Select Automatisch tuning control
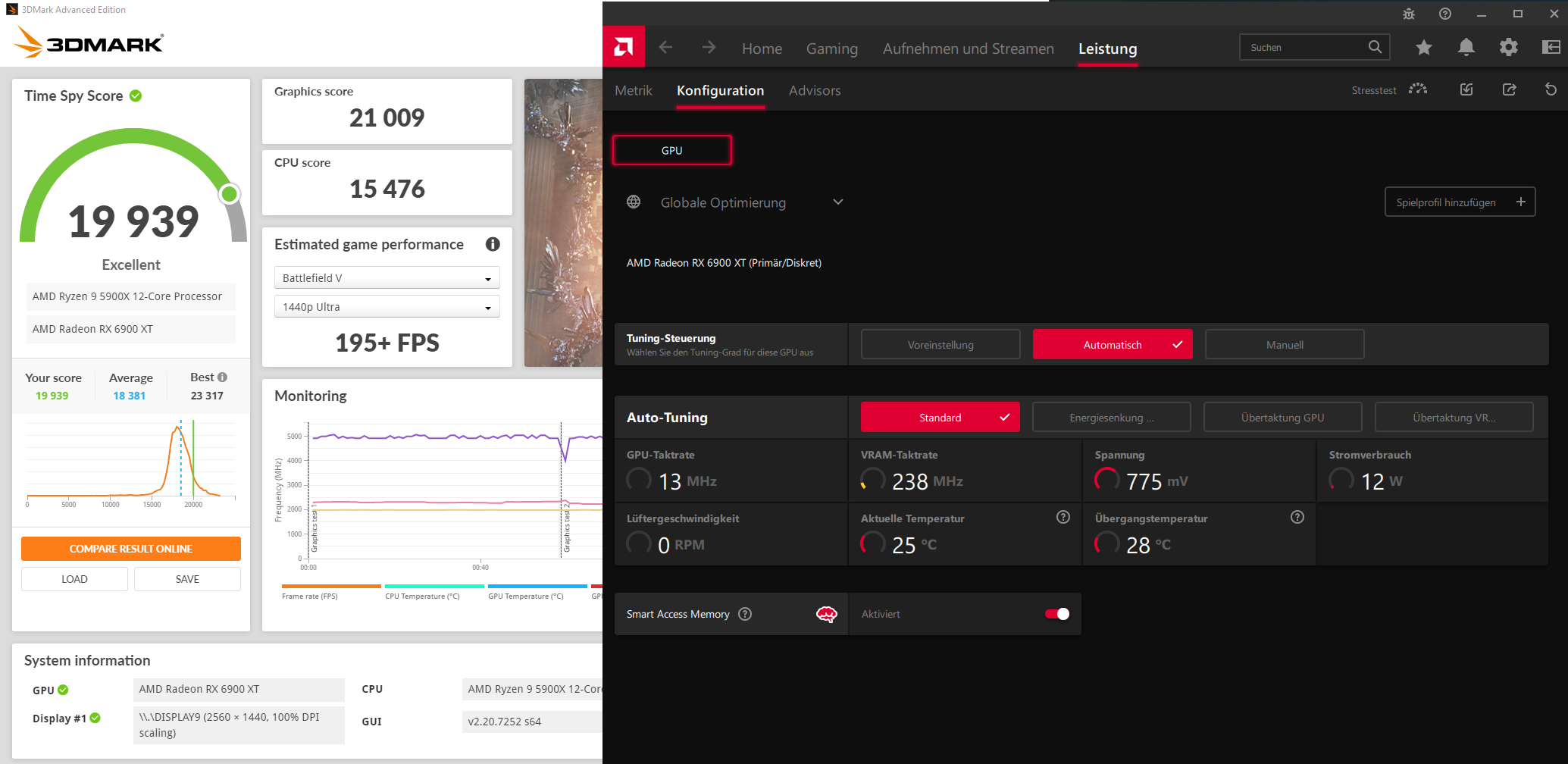 point(1112,345)
